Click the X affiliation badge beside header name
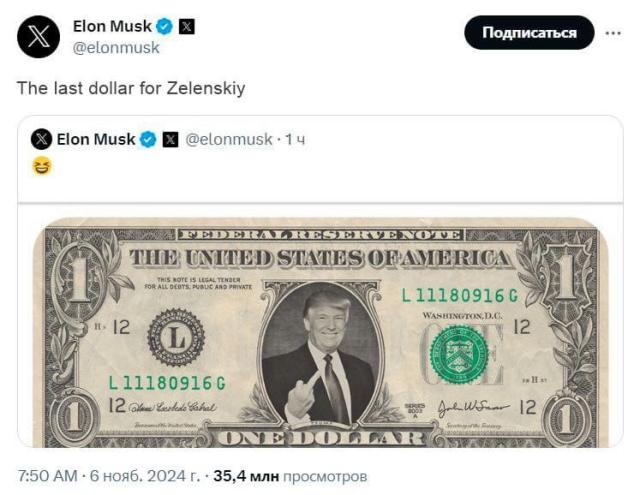Image resolution: width=640 pixels, height=495 pixels. [x=187, y=27]
